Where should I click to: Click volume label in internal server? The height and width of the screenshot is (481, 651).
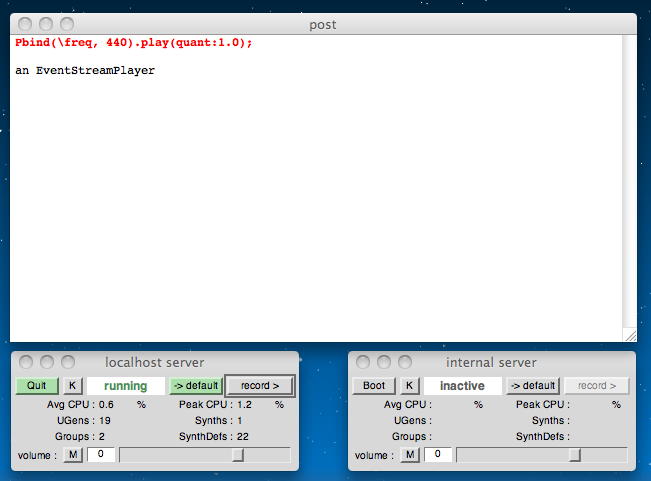point(374,455)
